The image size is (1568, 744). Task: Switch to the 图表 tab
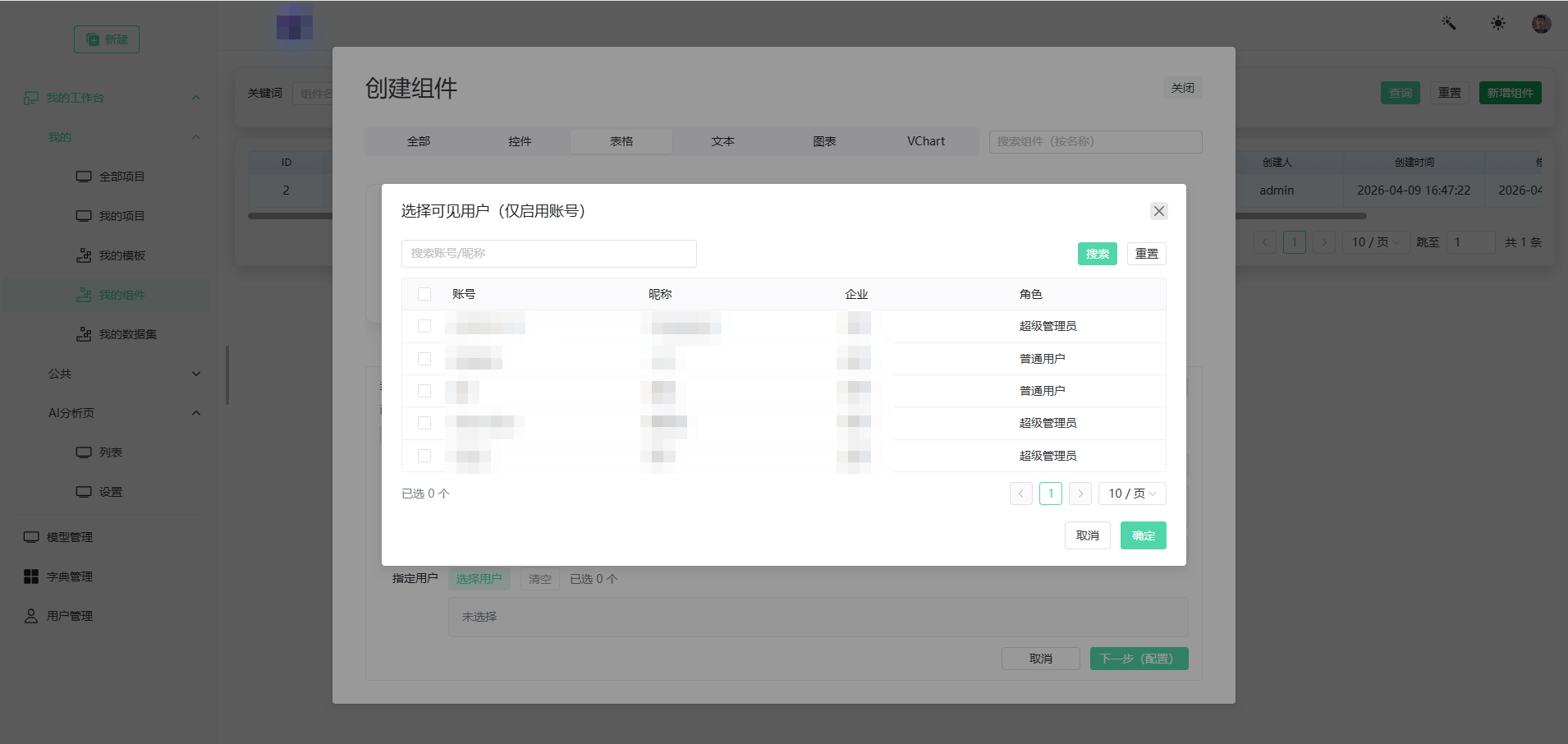(824, 141)
